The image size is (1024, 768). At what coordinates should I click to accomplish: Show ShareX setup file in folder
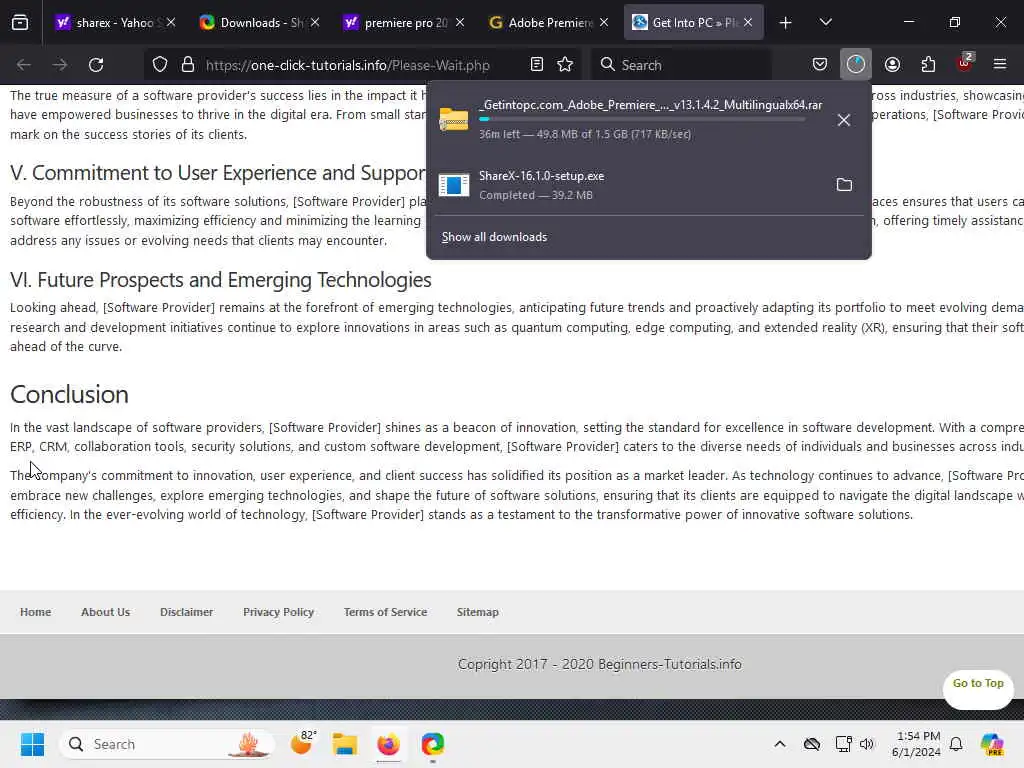844,185
